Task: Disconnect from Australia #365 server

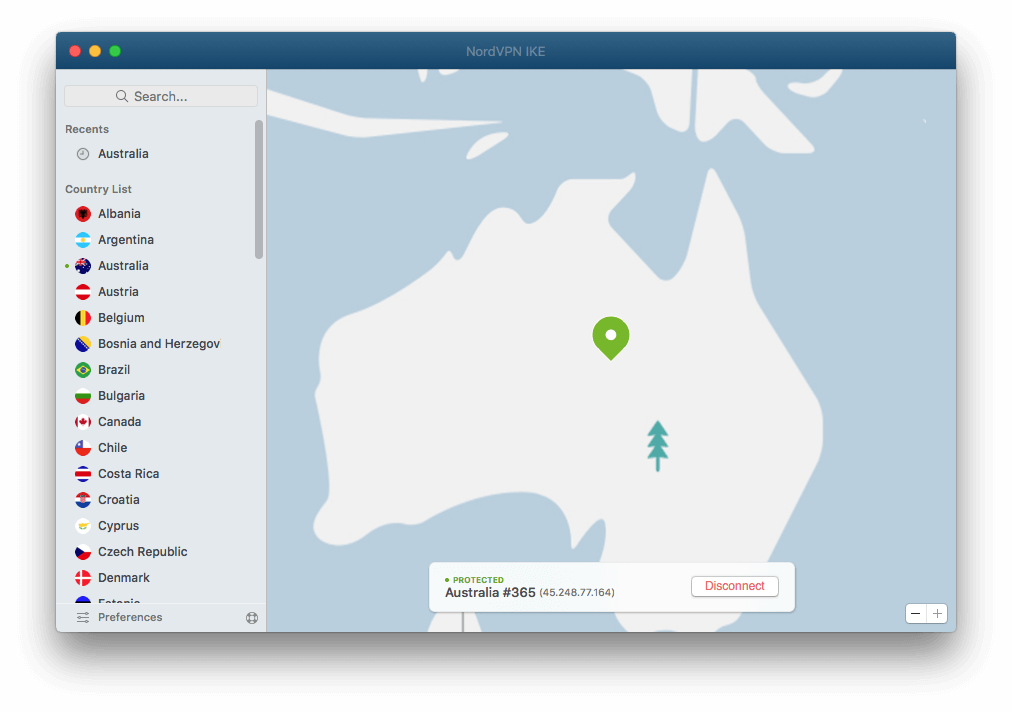Action: click(x=734, y=586)
